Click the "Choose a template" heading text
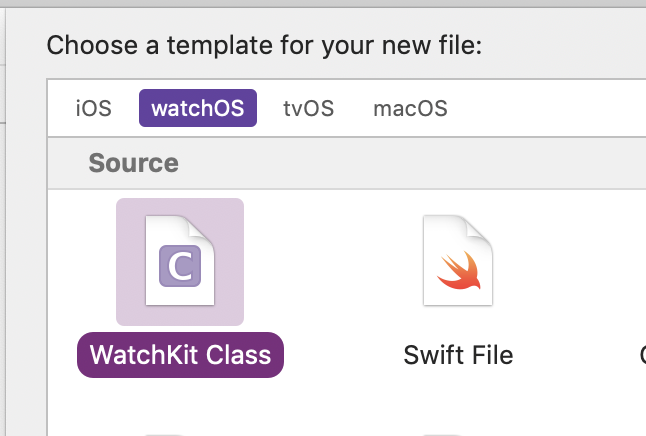646x436 pixels. (x=265, y=45)
